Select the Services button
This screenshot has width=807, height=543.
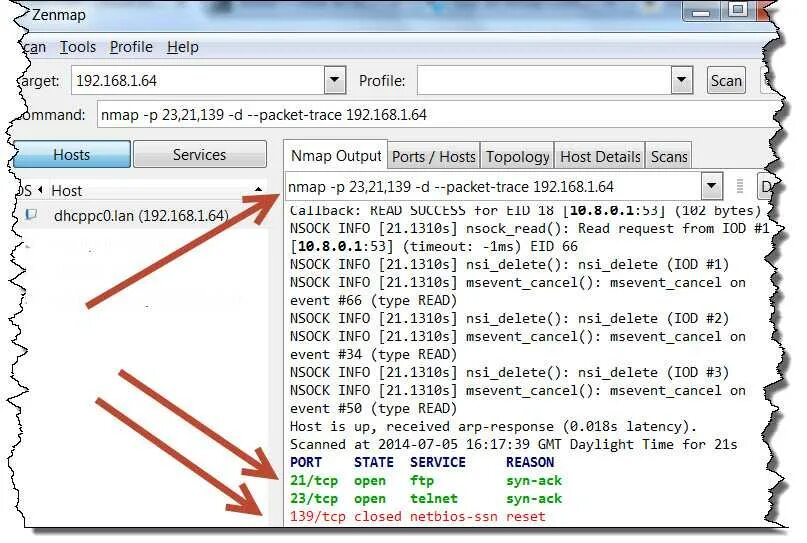200,154
